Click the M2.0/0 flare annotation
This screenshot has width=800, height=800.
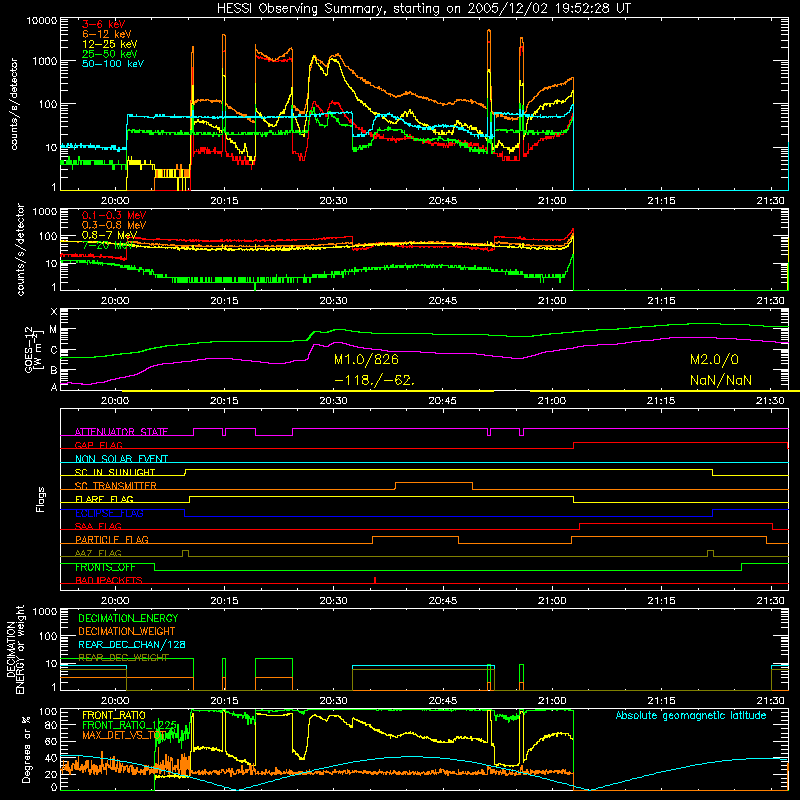[714, 360]
